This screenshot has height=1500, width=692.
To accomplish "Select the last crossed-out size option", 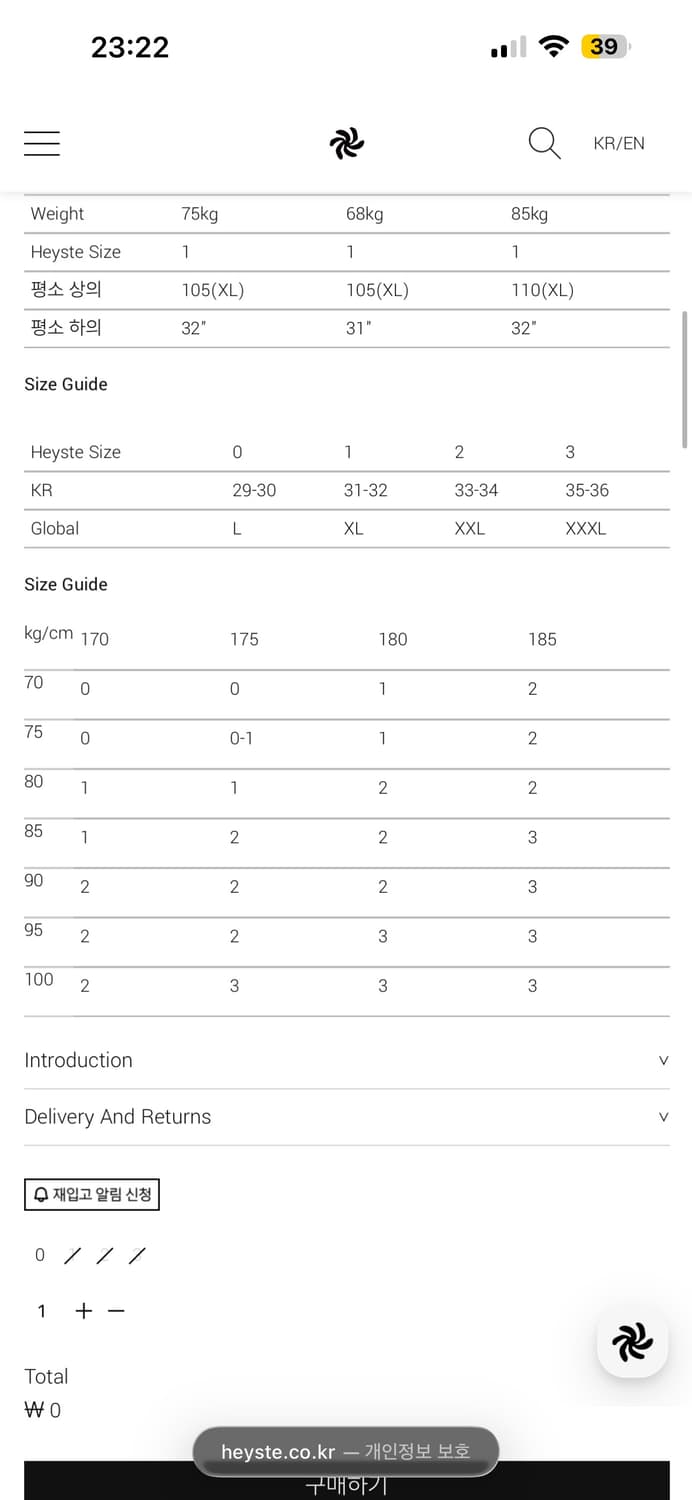I will coord(137,1256).
